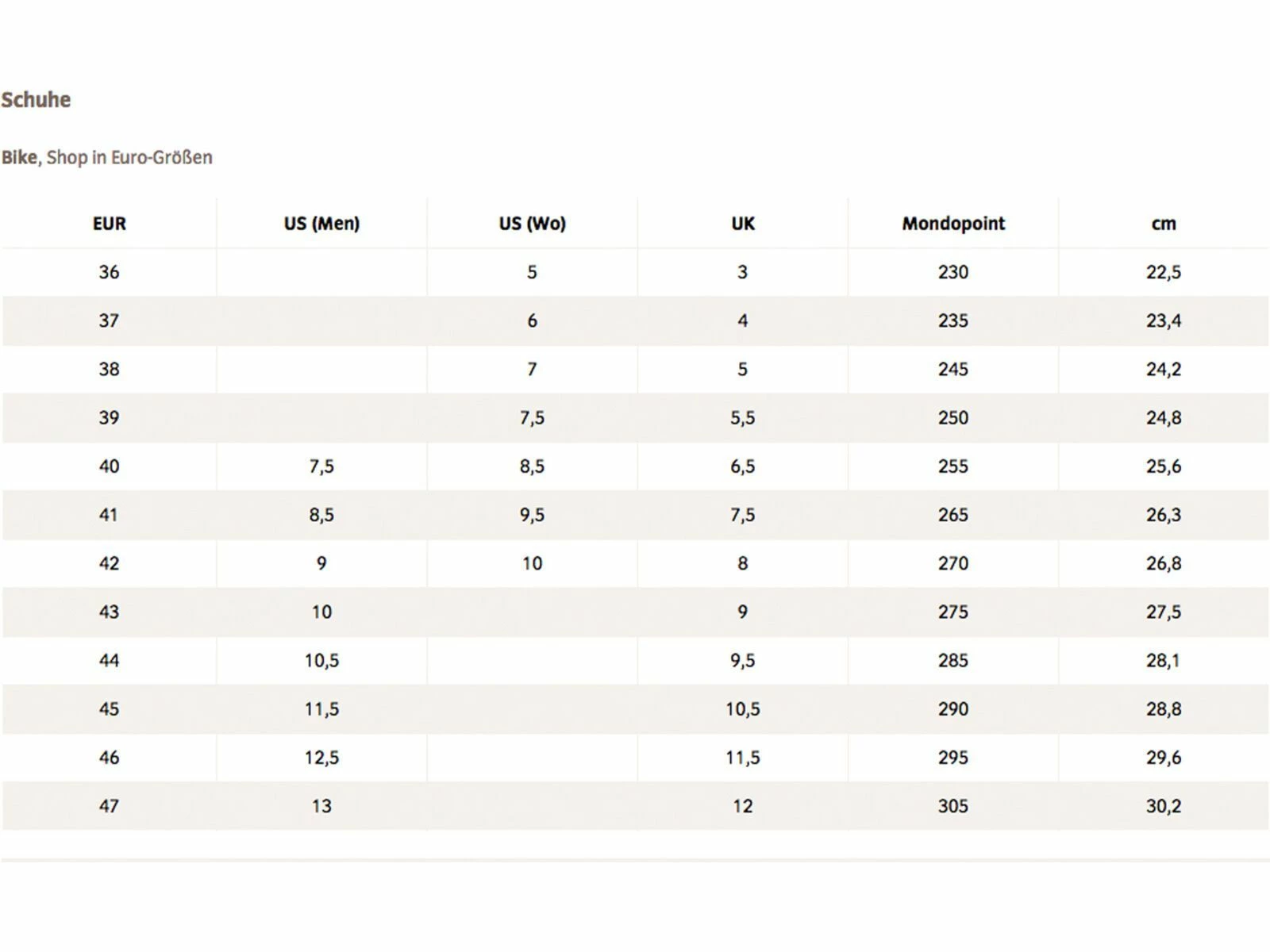This screenshot has width=1270, height=952.
Task: Click Mondopoint value 230
Action: 953,272
